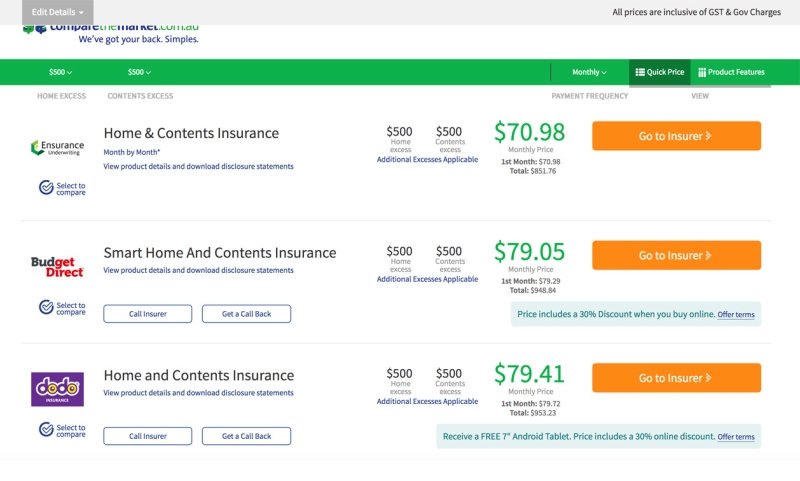800x481 pixels.
Task: Expand the Contents Excess $500 dropdown
Action: pos(139,72)
